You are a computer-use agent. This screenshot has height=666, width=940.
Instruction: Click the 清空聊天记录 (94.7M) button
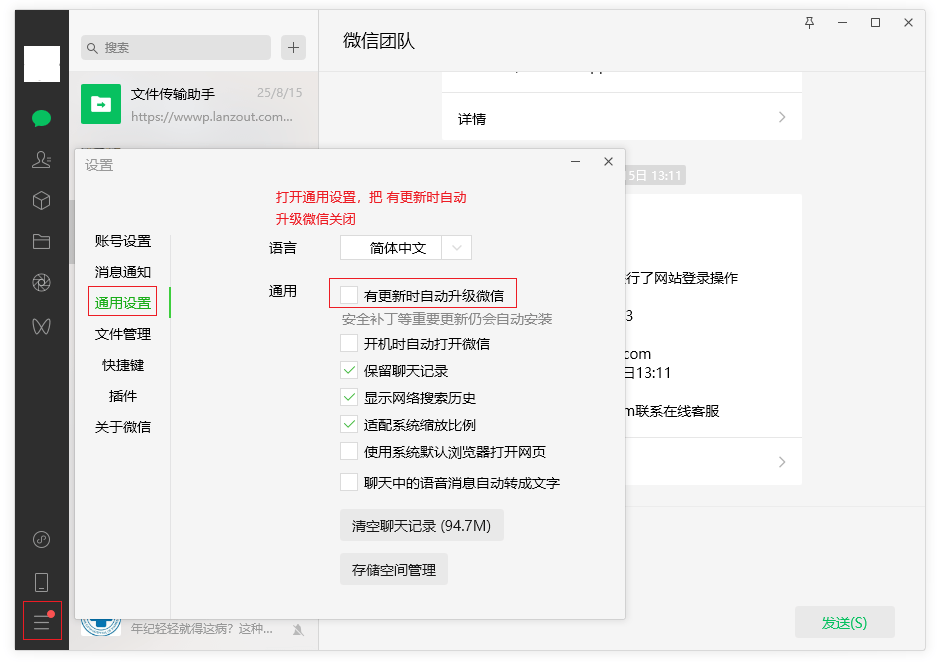421,524
